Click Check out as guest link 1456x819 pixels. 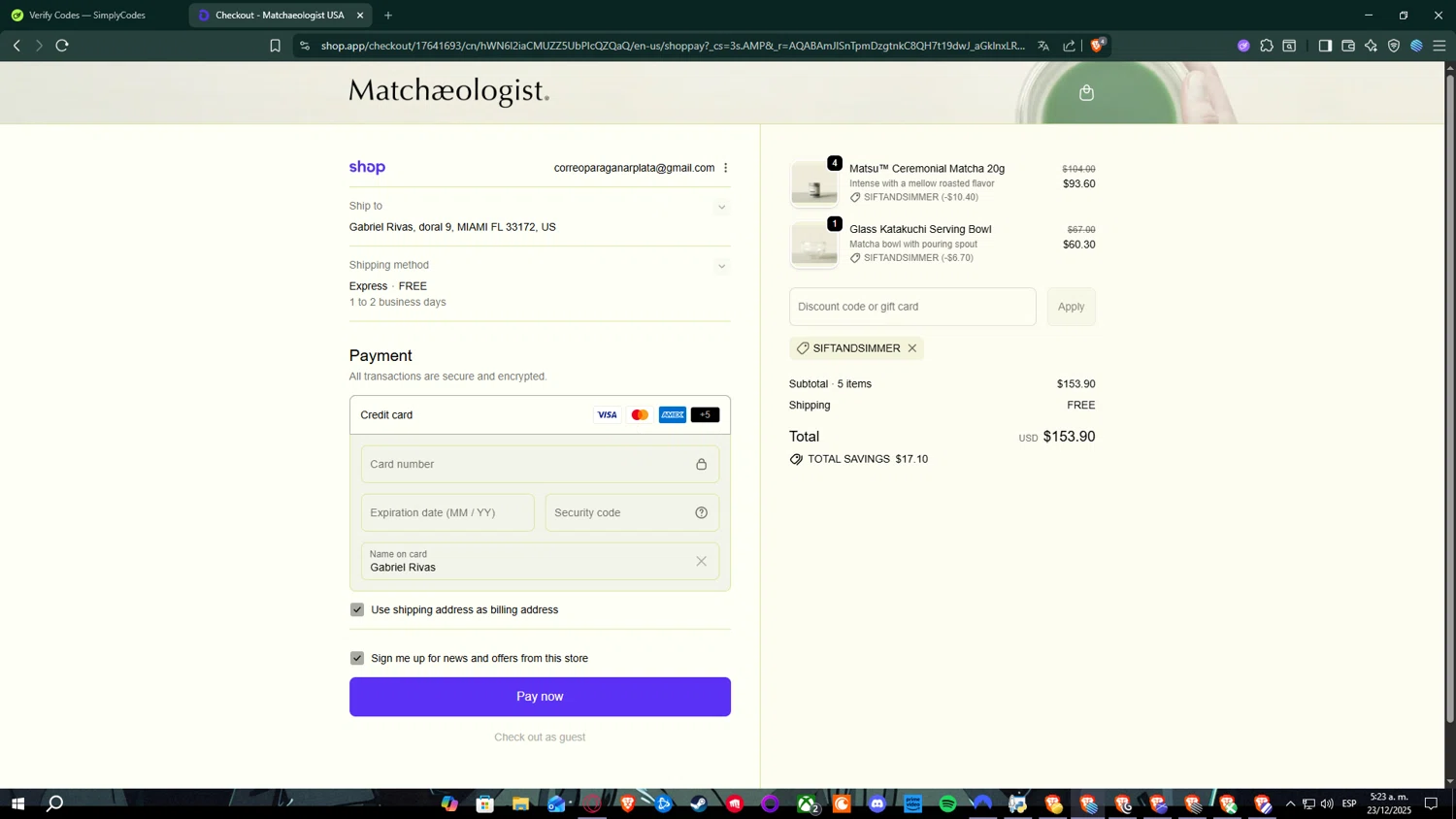click(540, 737)
